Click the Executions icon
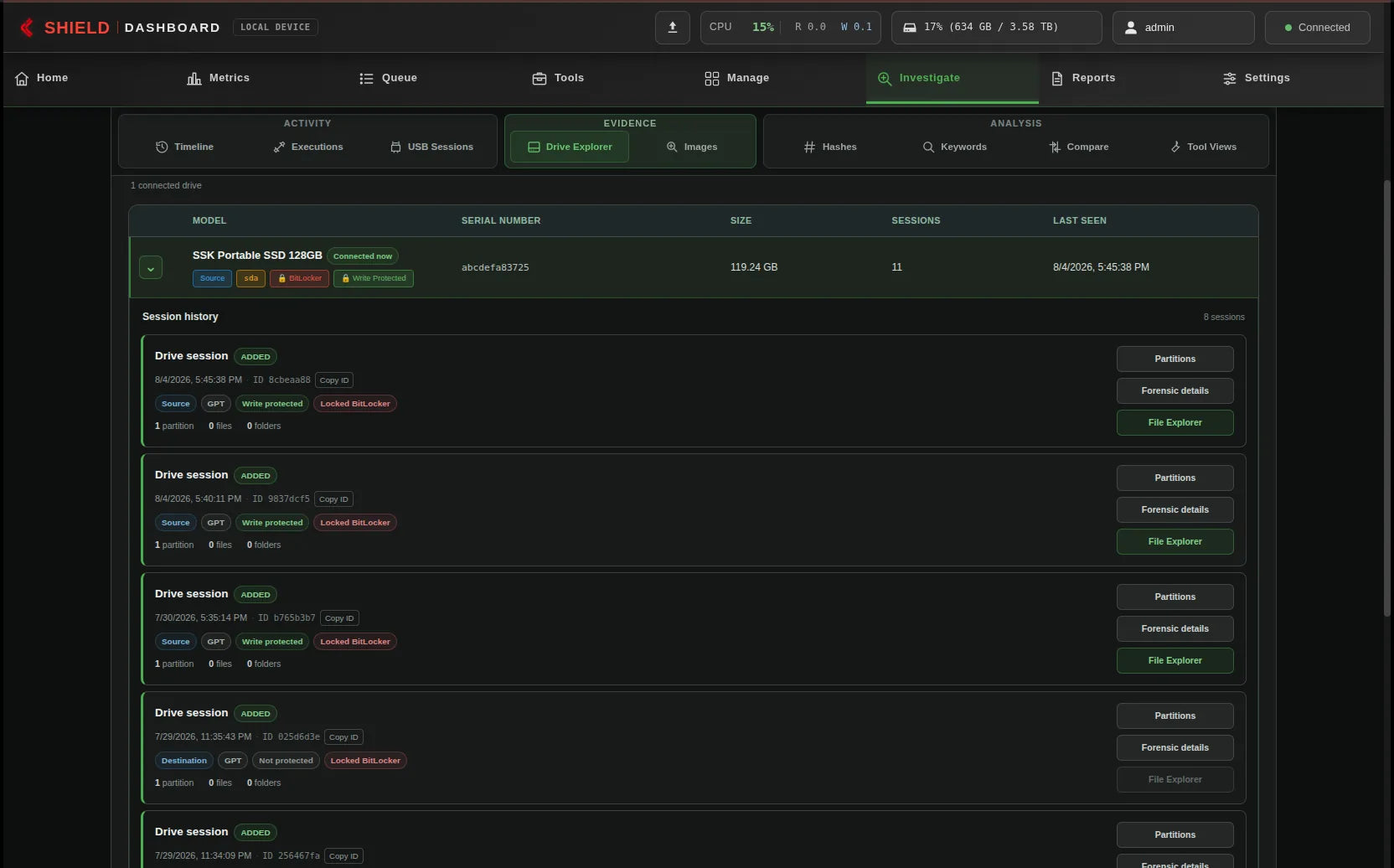Image resolution: width=1394 pixels, height=868 pixels. tap(279, 147)
